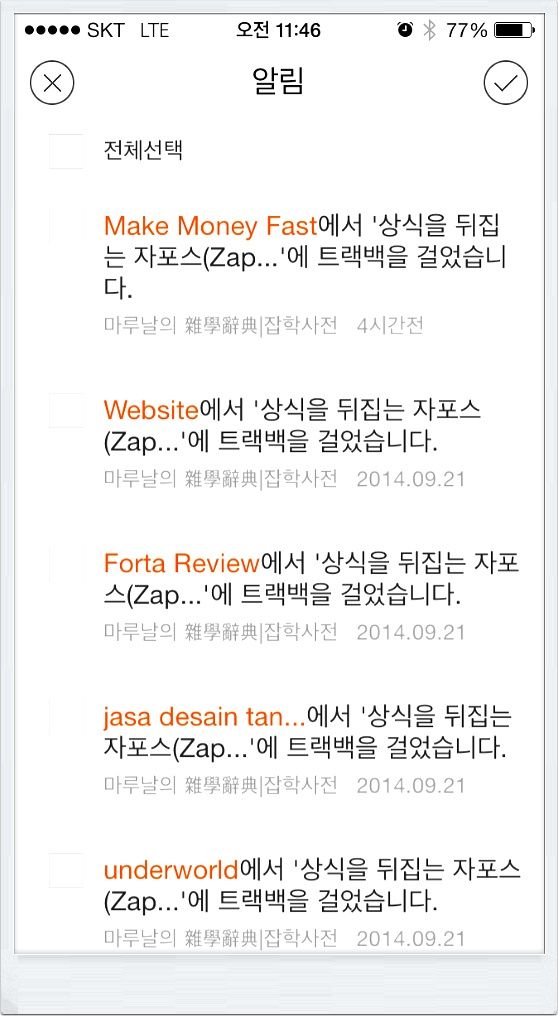Check the Make Money Fast notification box
558x1016 pixels.
(x=66, y=225)
